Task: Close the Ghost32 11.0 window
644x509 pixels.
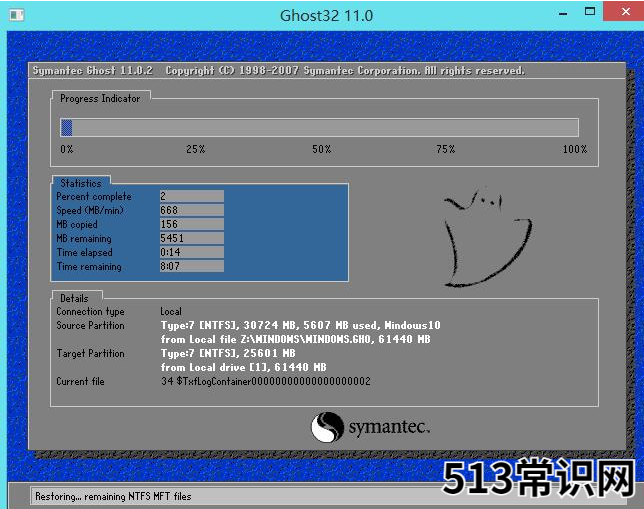Action: point(625,12)
